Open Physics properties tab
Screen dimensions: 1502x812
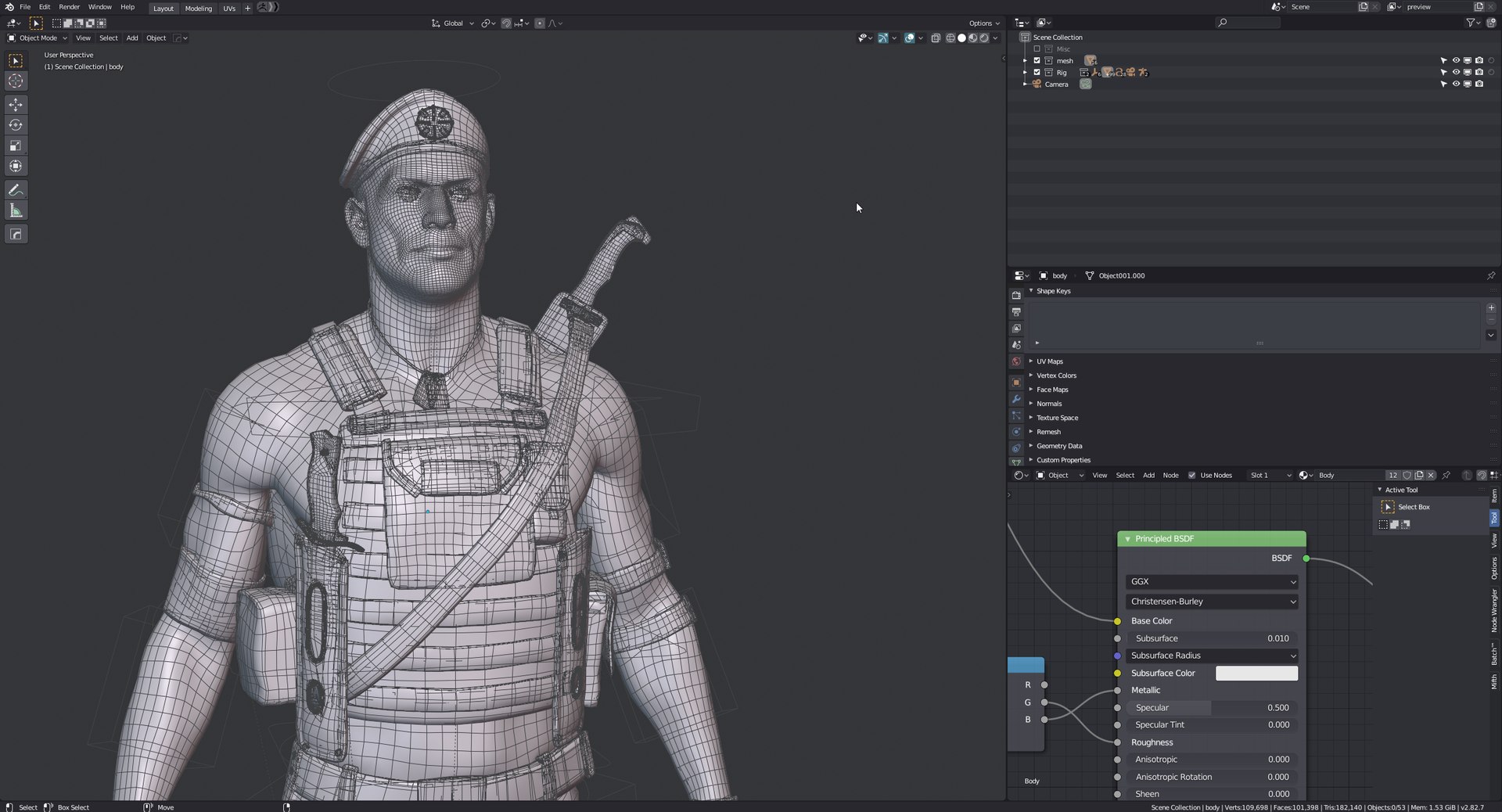pyautogui.click(x=1016, y=432)
